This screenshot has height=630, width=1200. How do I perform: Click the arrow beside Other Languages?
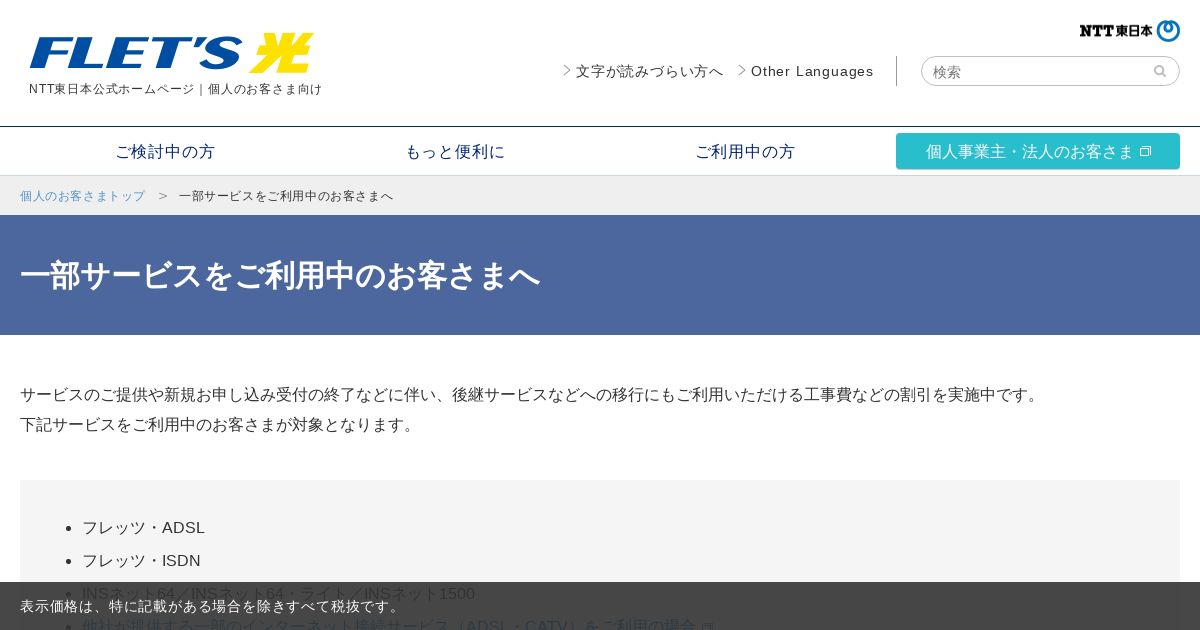click(742, 71)
